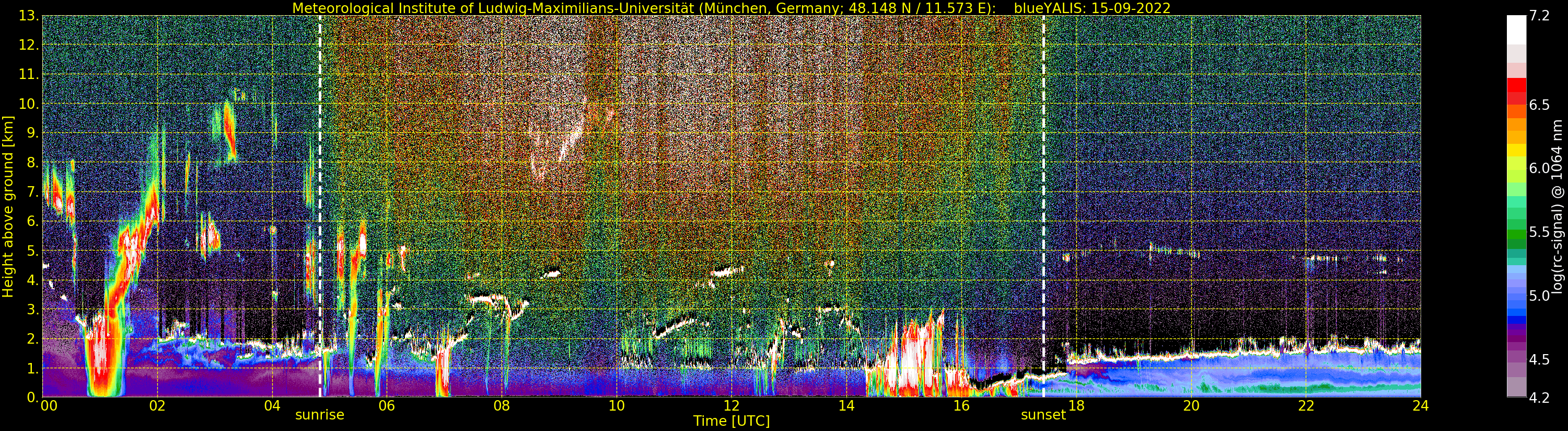
Task: Click the time axis tick '22'
Action: [x=1306, y=405]
